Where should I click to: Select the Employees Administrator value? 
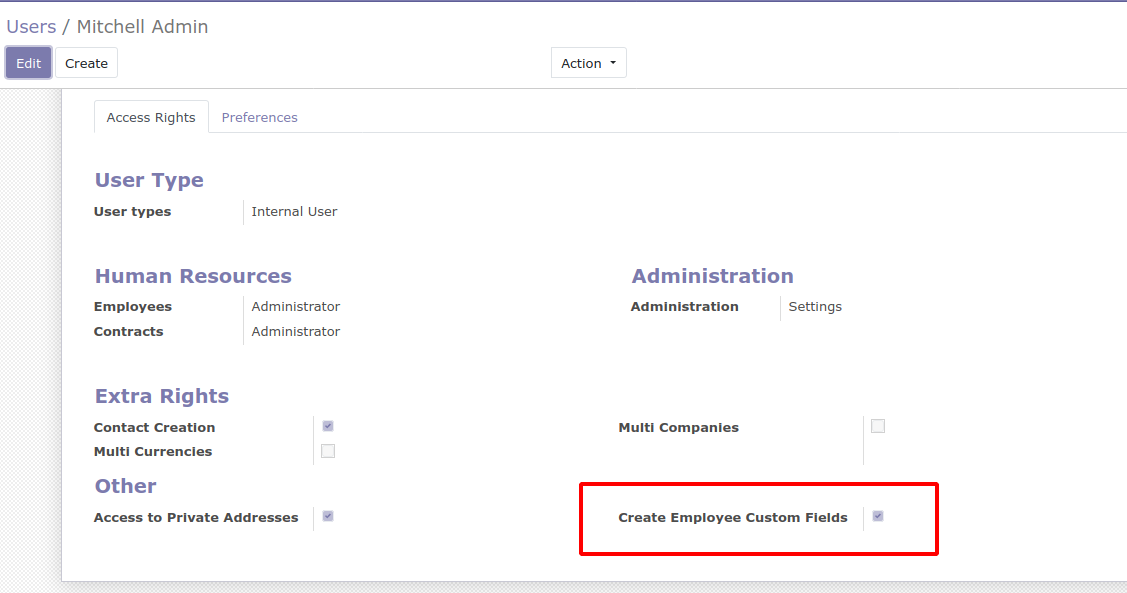pos(295,307)
